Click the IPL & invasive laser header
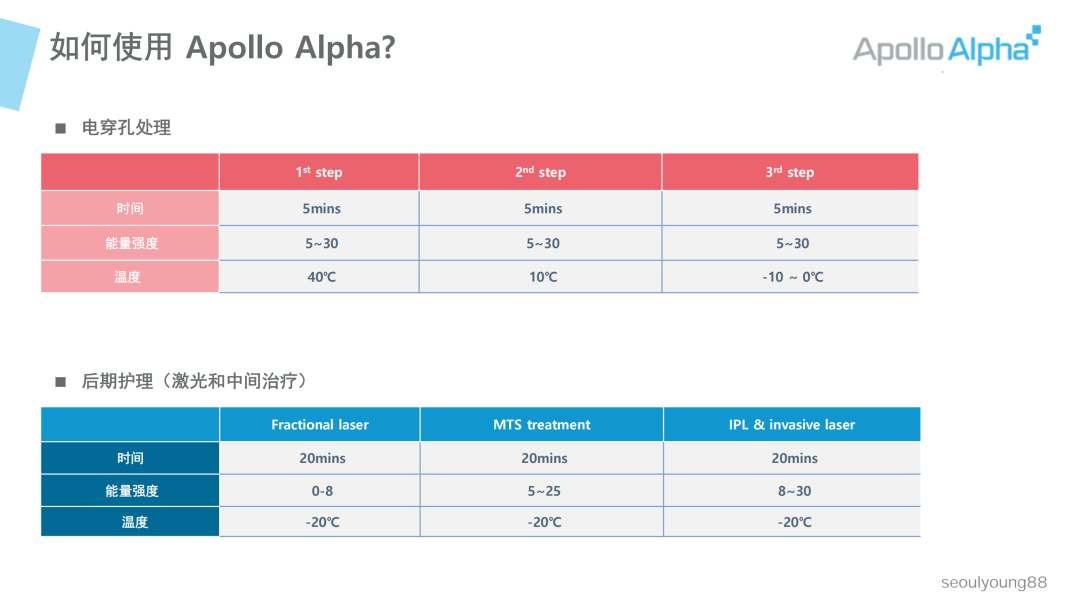The height and width of the screenshot is (607, 1080). (x=792, y=424)
